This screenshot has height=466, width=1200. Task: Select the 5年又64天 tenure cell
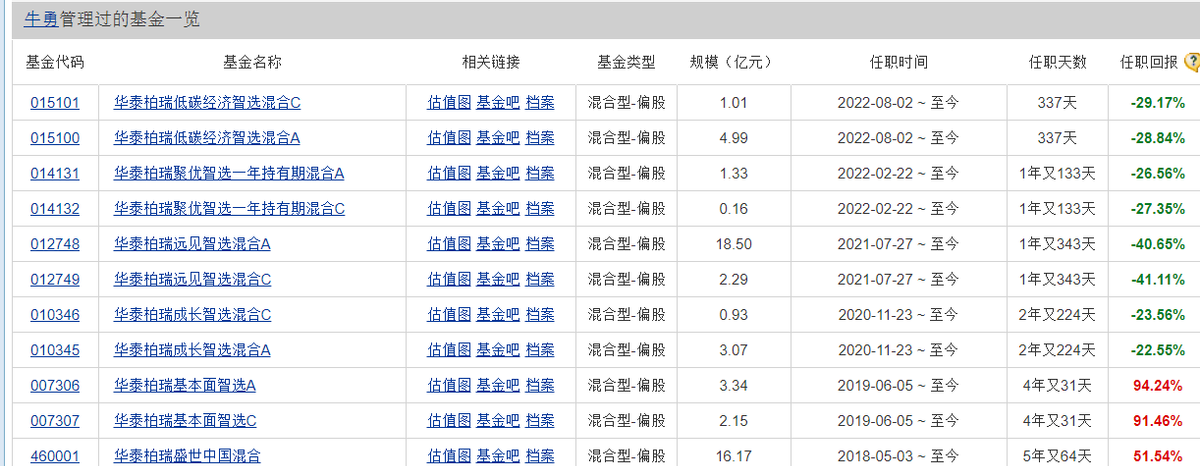coord(1057,456)
